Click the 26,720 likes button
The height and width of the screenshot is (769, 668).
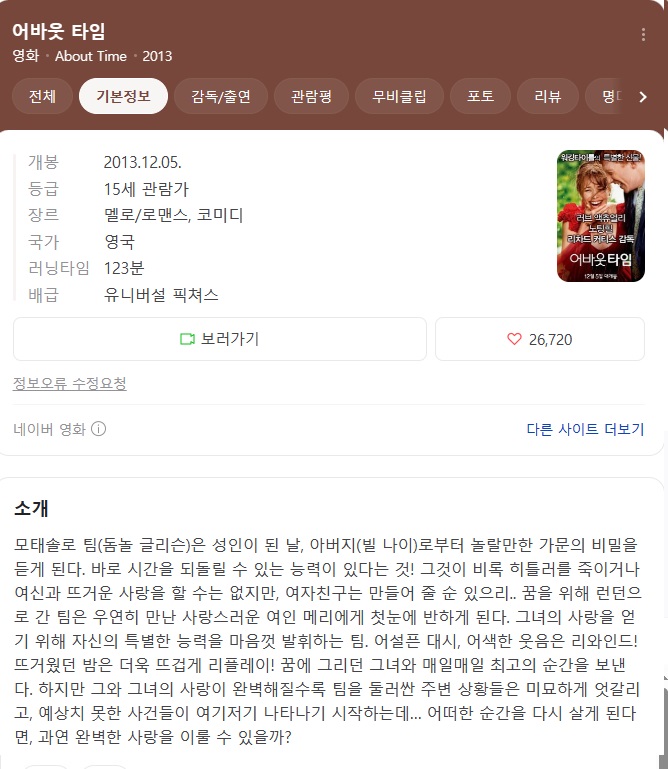pos(540,339)
